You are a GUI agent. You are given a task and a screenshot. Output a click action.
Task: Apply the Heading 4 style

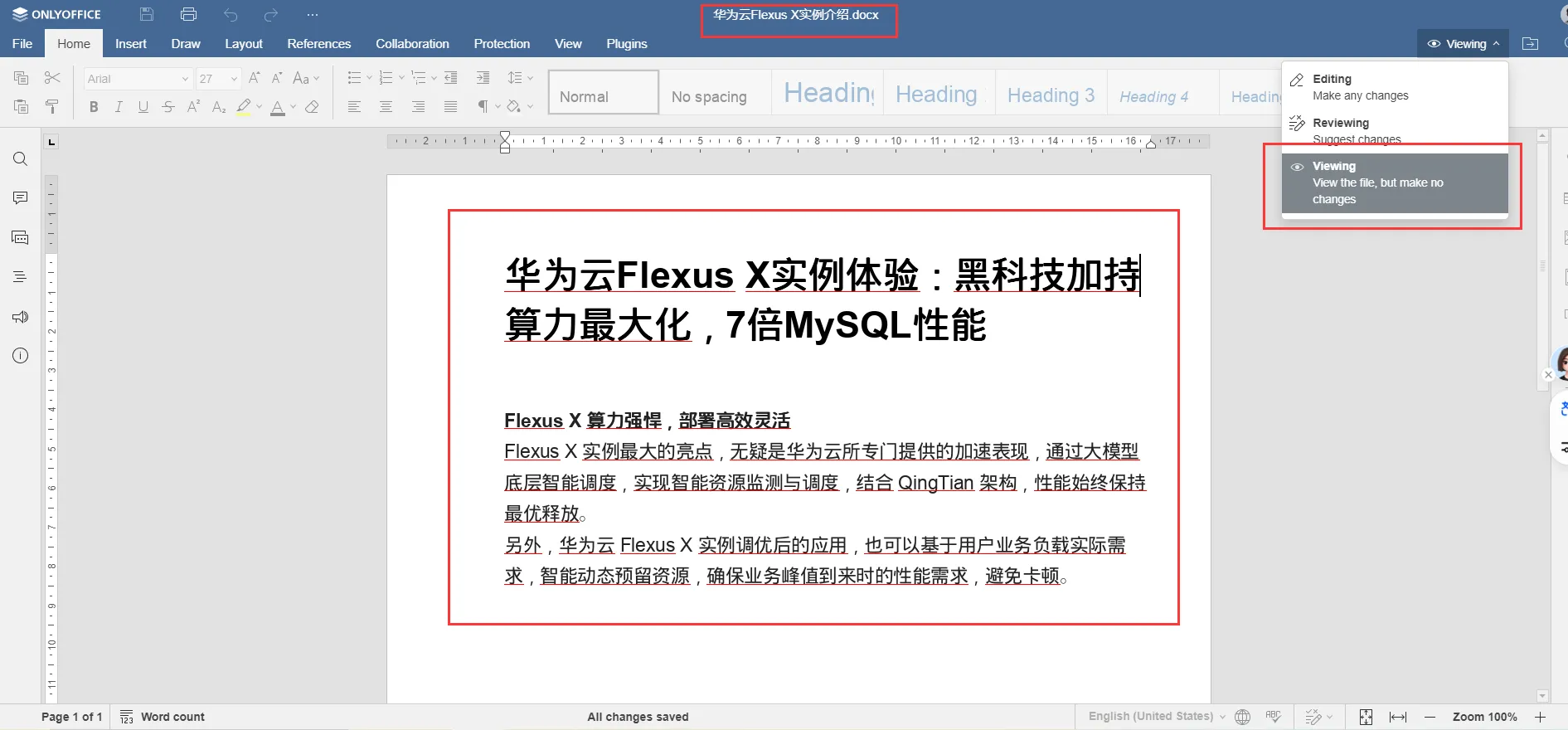(1163, 91)
